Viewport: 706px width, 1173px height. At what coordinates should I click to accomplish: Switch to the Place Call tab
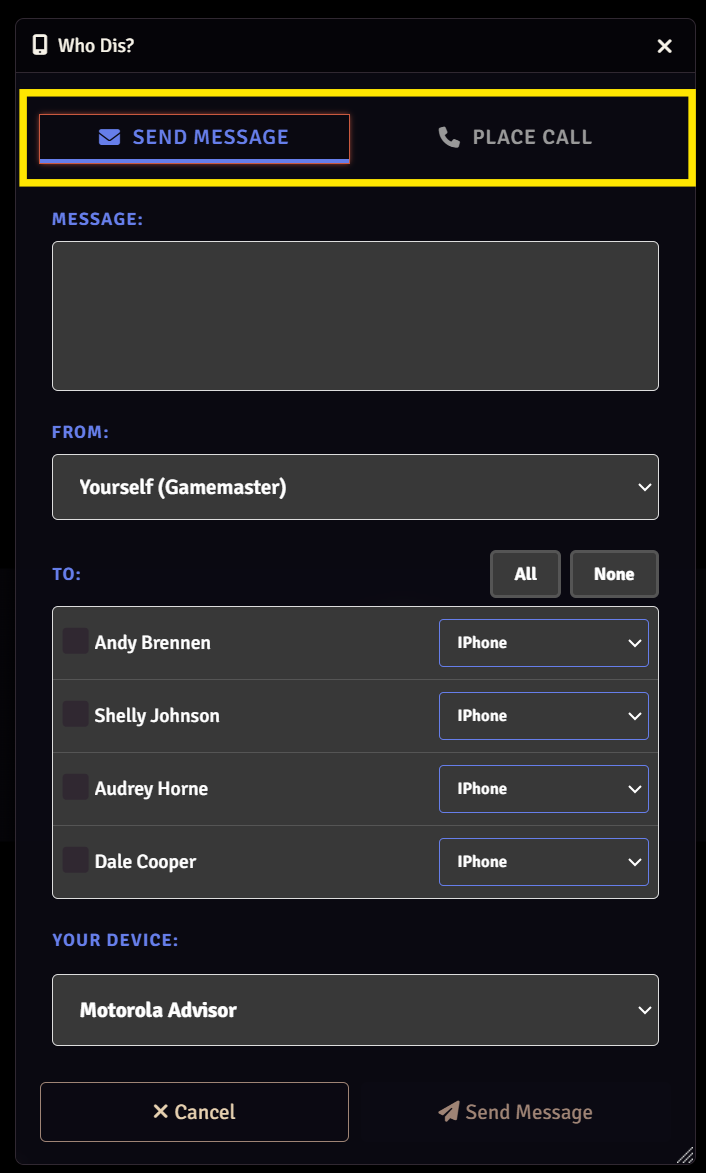pos(516,137)
